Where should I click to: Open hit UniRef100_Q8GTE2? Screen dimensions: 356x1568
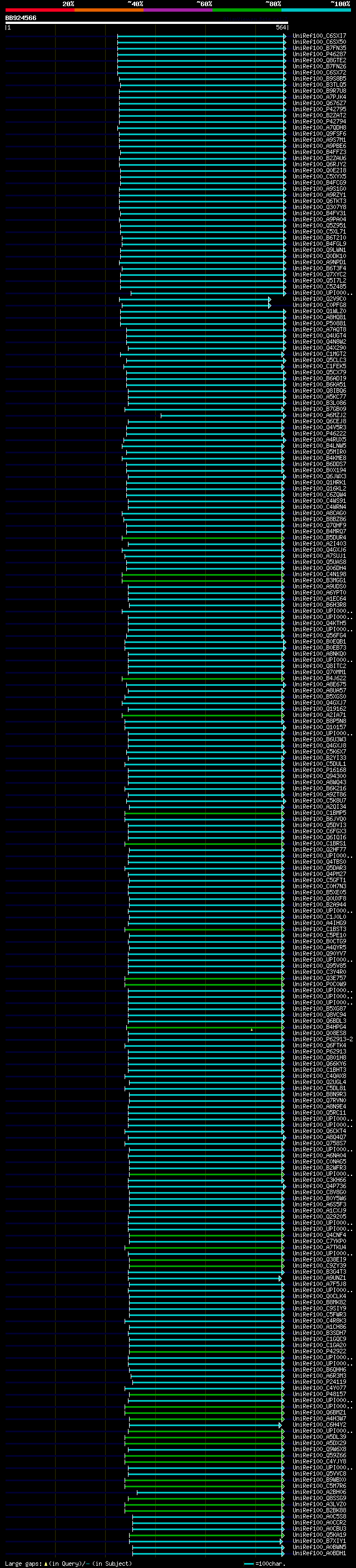319,60
